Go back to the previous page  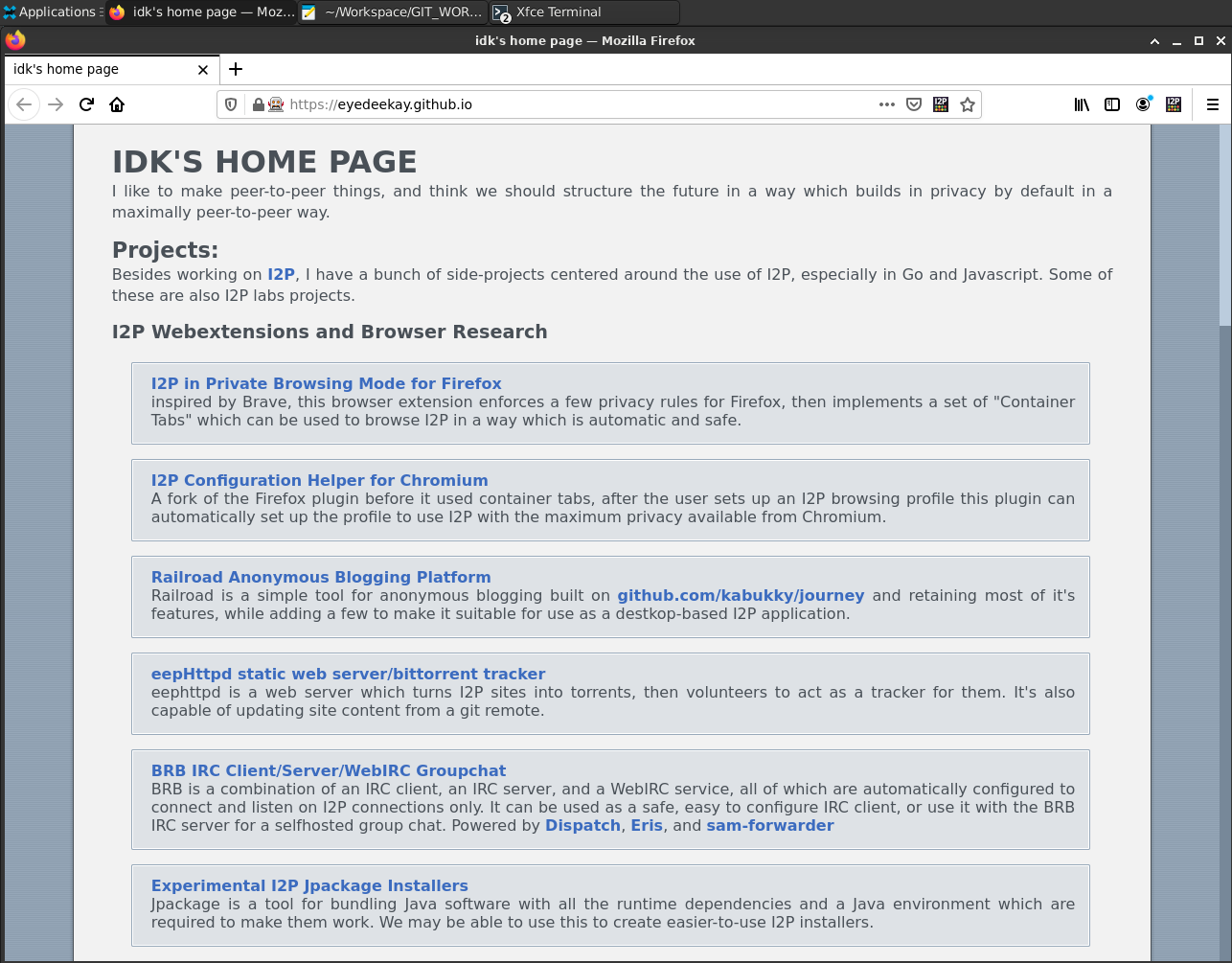coord(24,104)
